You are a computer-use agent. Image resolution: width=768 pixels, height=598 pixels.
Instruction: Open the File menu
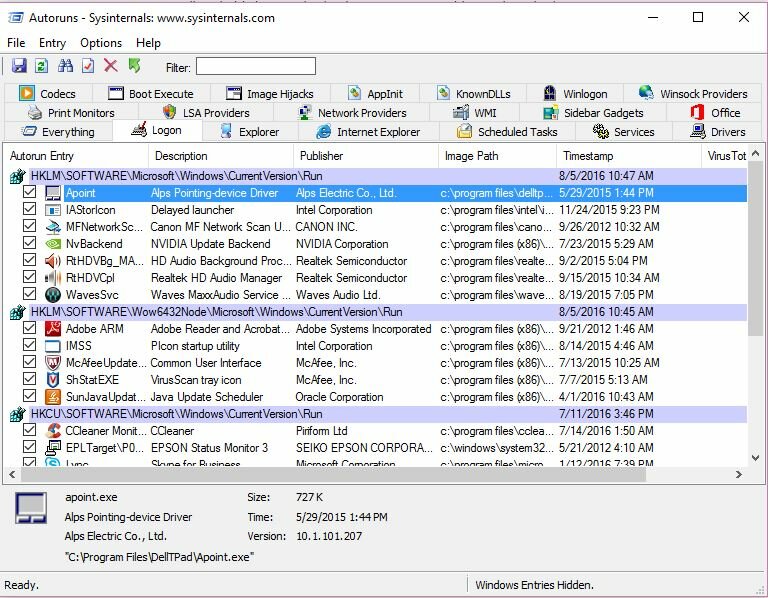pos(16,43)
